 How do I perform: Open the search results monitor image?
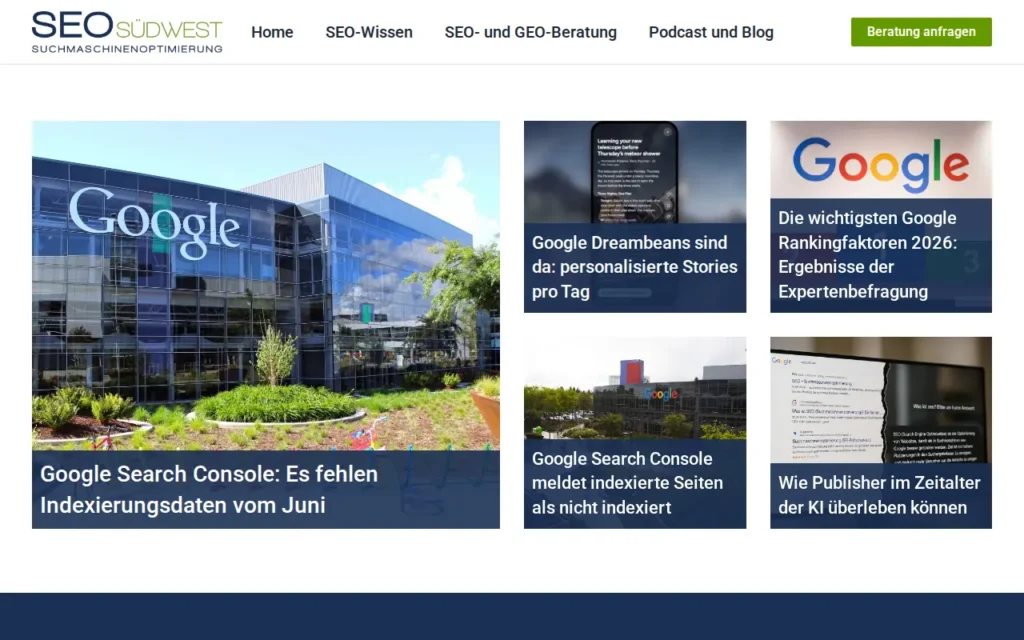pyautogui.click(x=880, y=400)
